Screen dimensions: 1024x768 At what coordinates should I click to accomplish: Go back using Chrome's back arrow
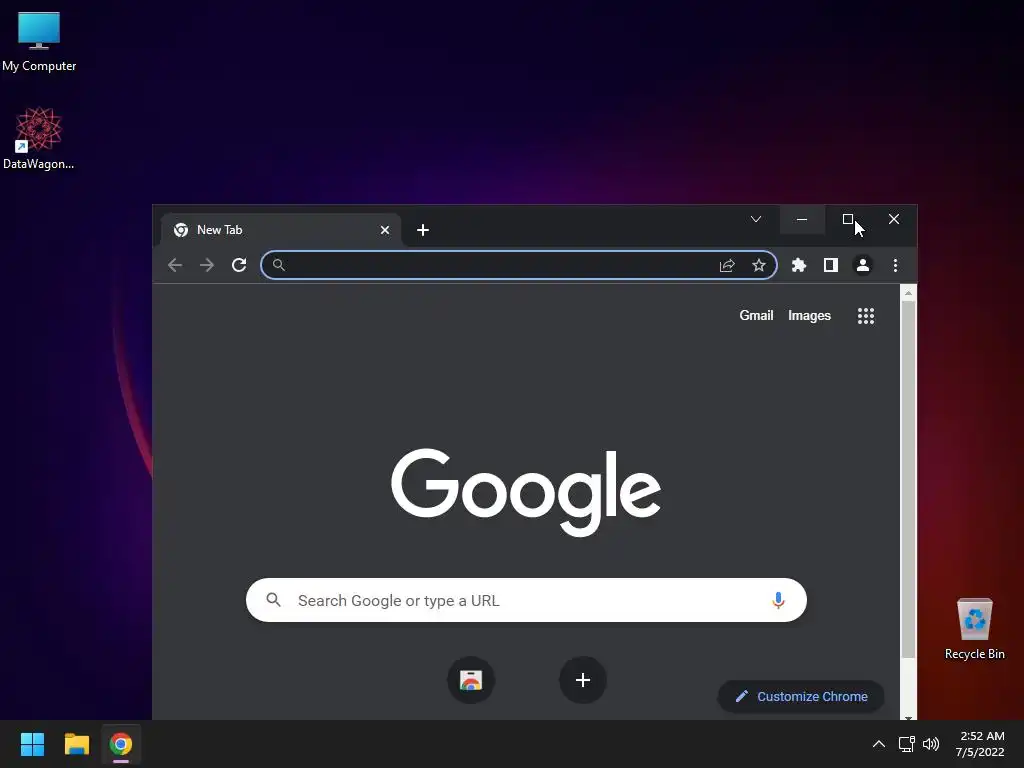pos(174,265)
